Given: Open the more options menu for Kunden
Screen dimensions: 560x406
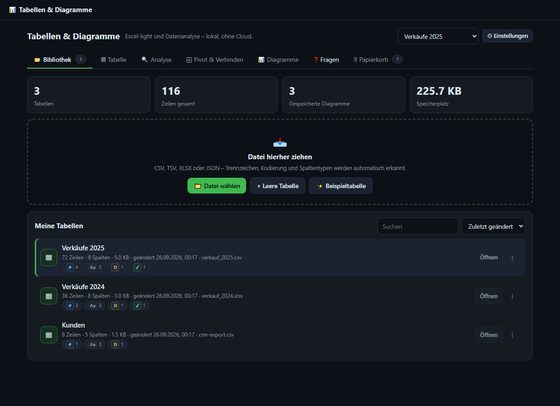Looking at the screenshot, I should click(512, 335).
